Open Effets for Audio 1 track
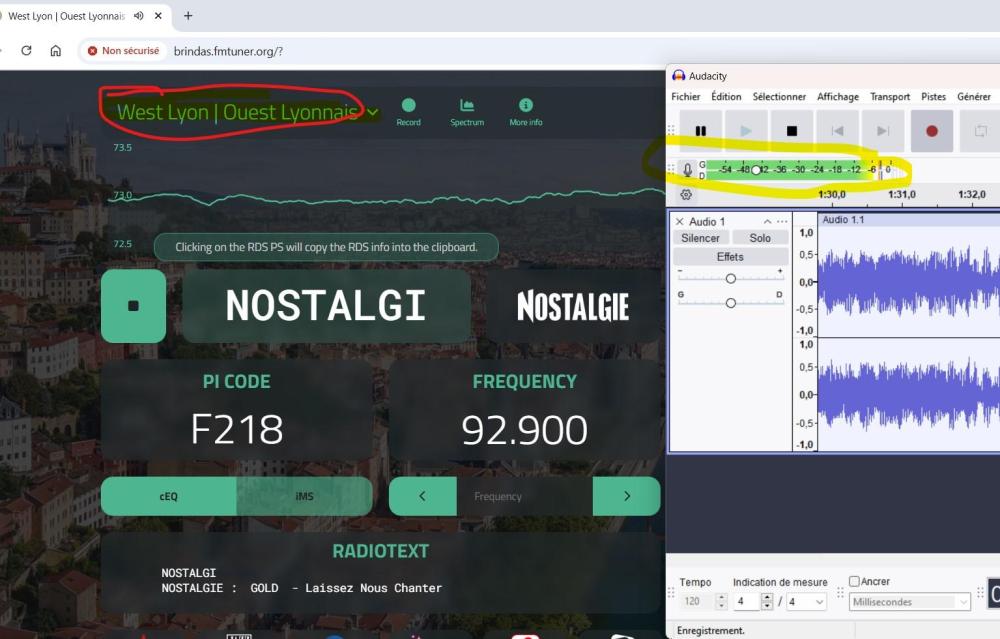Image resolution: width=1000 pixels, height=639 pixels. [x=730, y=256]
